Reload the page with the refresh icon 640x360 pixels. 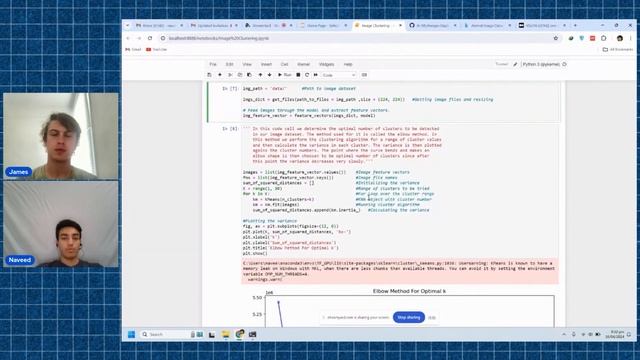click(150, 38)
